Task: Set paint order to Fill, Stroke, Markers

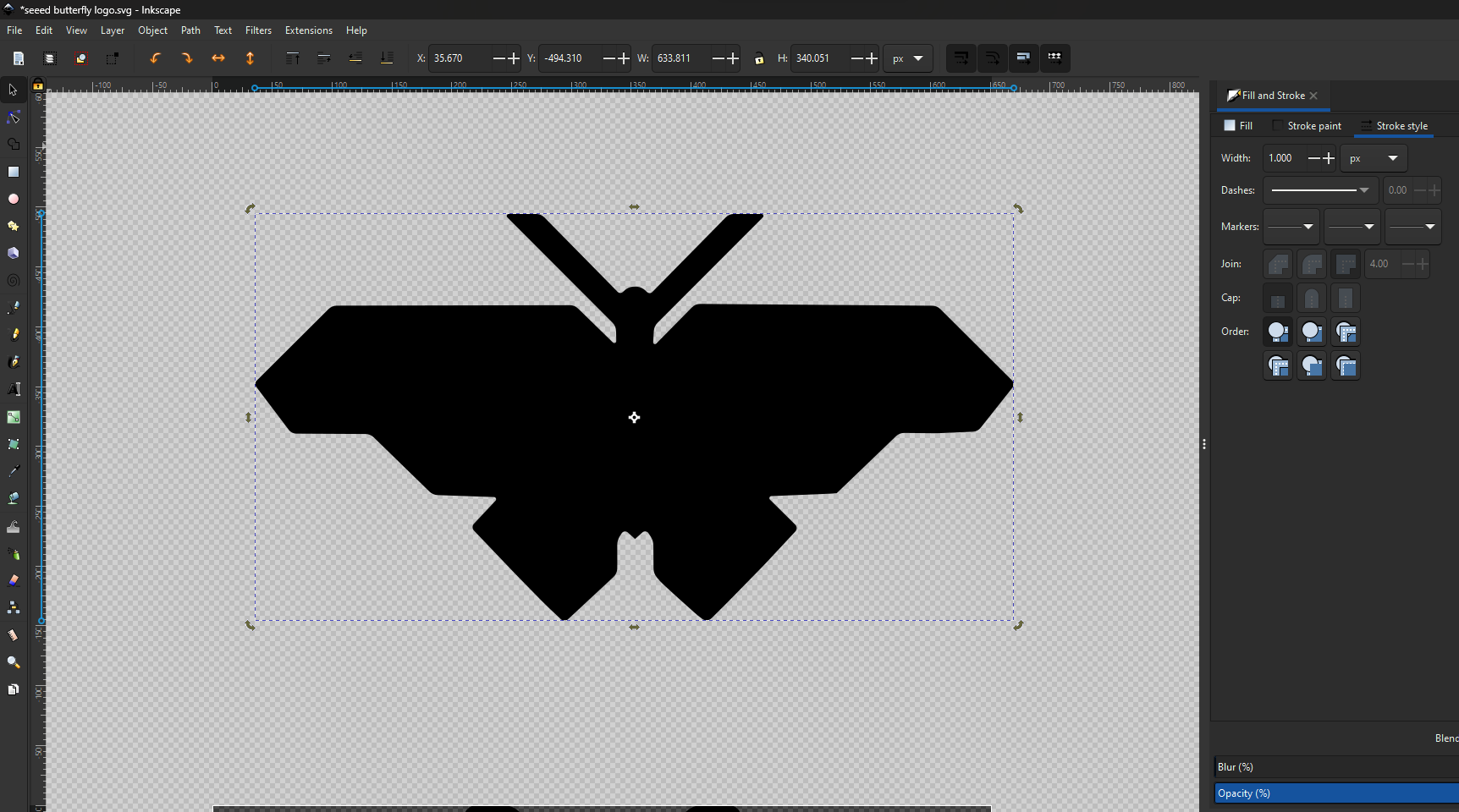Action: [1278, 332]
